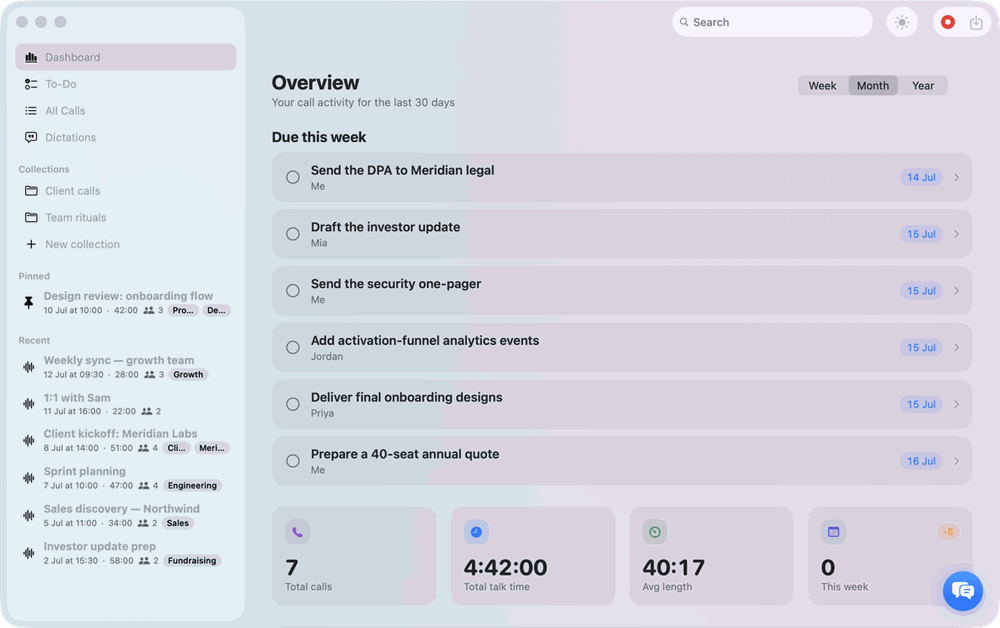This screenshot has height=628, width=1000.
Task: Open the Client calls folder icon
Action: (x=31, y=191)
